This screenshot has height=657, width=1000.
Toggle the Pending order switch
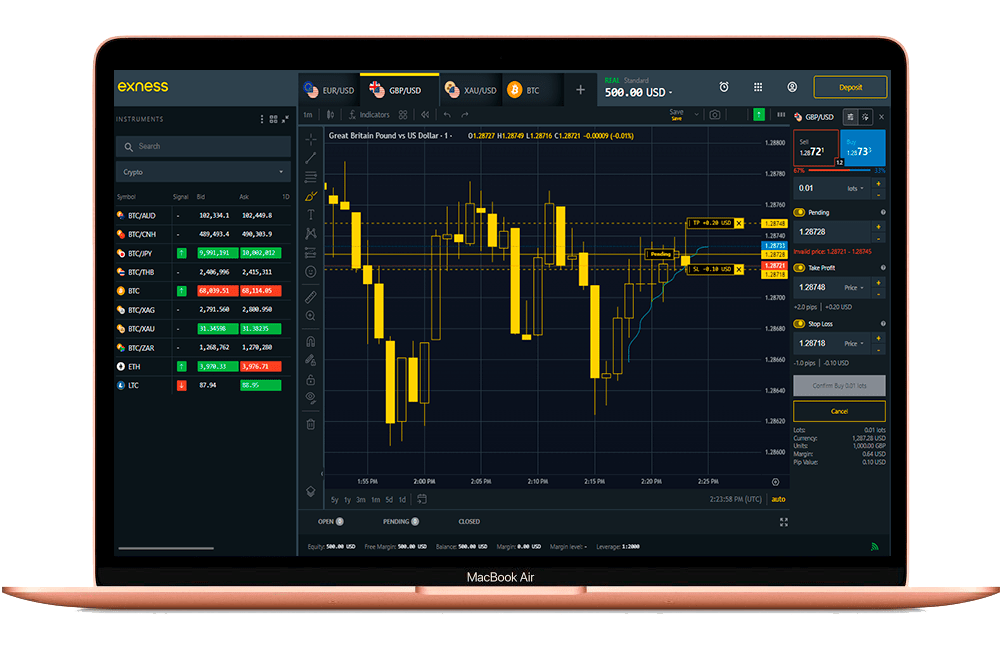coord(800,212)
